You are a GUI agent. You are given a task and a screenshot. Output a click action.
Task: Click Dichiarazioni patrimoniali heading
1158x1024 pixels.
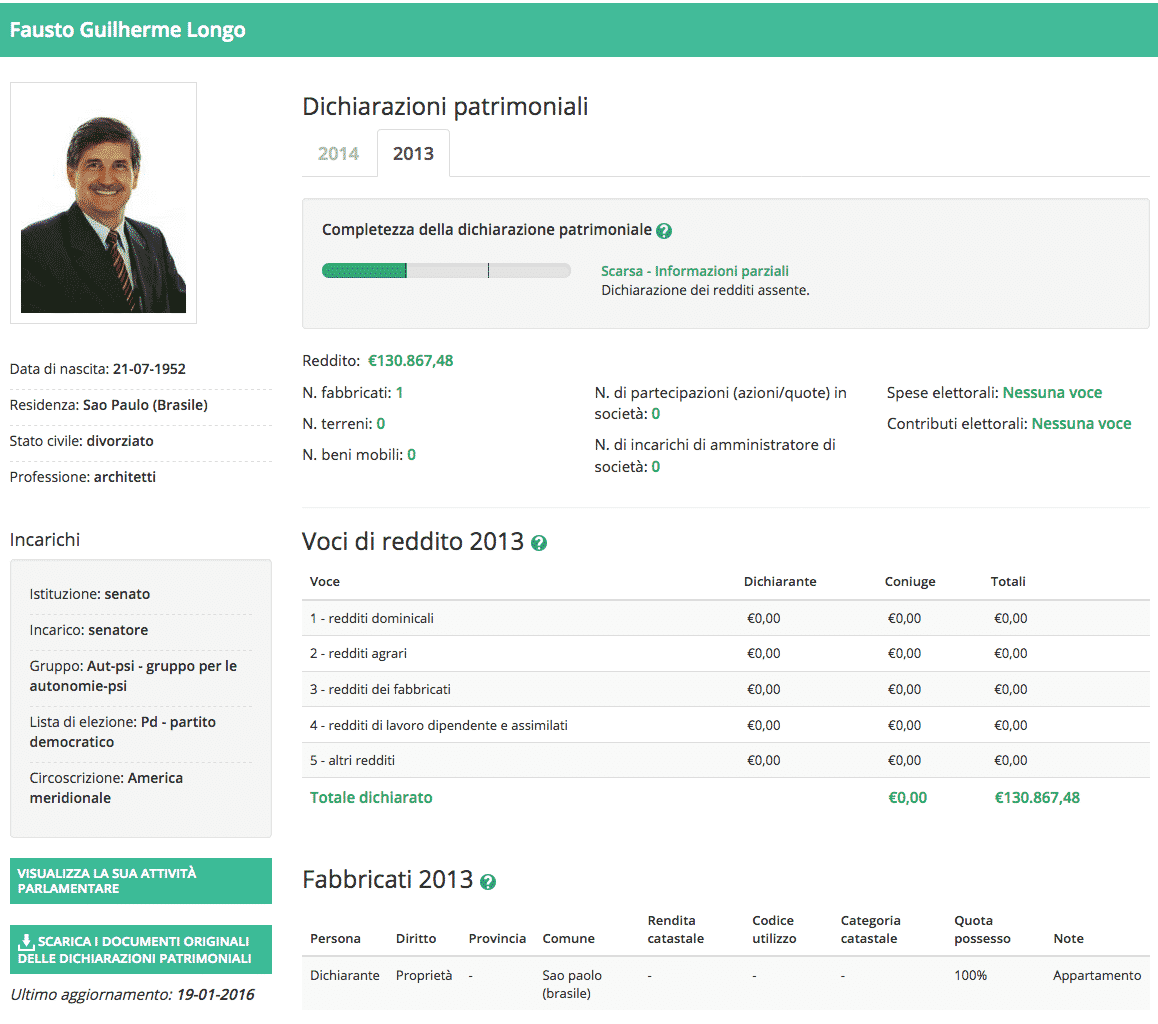[x=445, y=107]
